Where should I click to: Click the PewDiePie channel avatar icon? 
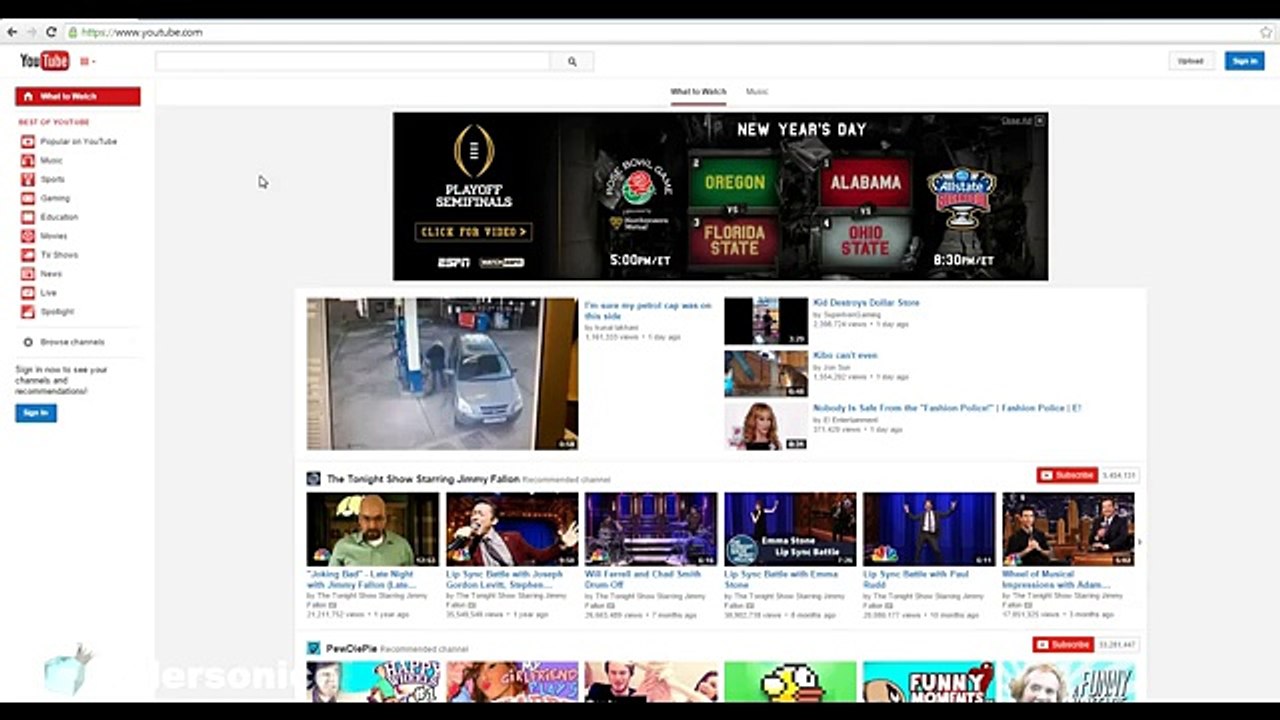point(313,648)
